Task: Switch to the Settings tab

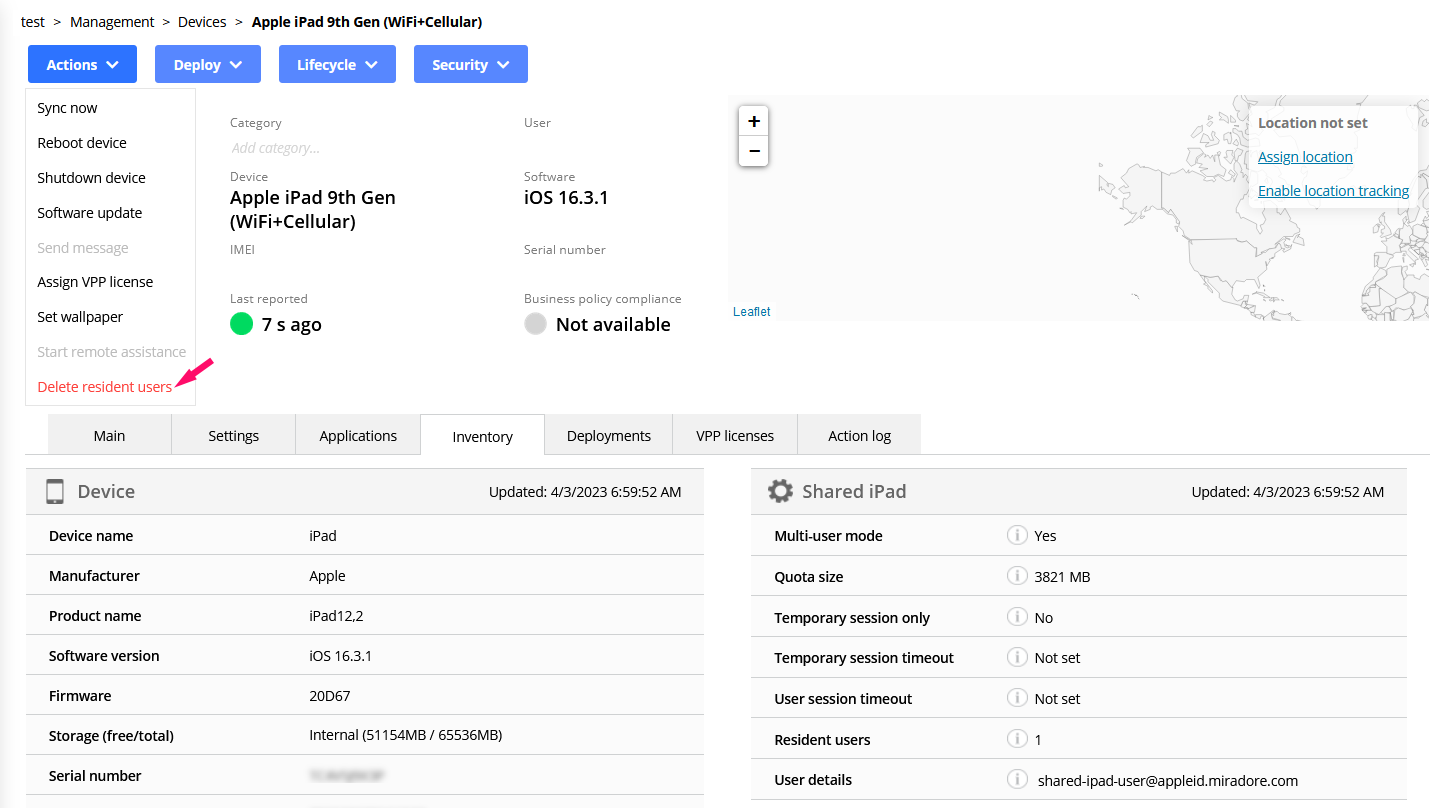Action: 234,435
